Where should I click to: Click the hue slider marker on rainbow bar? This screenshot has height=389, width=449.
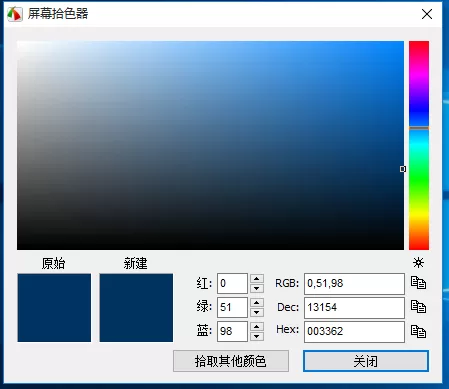pyautogui.click(x=419, y=128)
